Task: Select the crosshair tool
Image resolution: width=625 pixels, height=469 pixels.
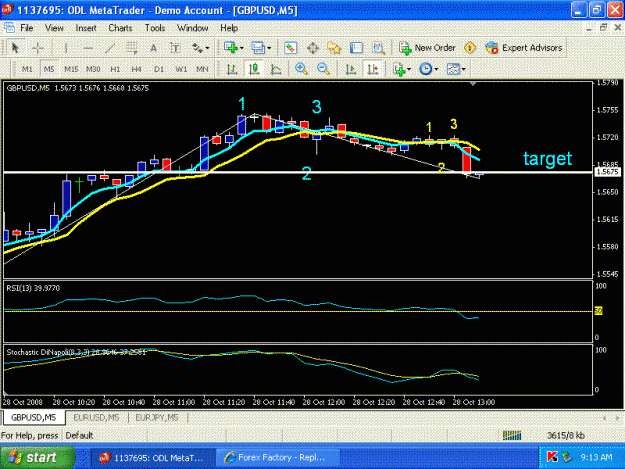Action: coord(38,48)
